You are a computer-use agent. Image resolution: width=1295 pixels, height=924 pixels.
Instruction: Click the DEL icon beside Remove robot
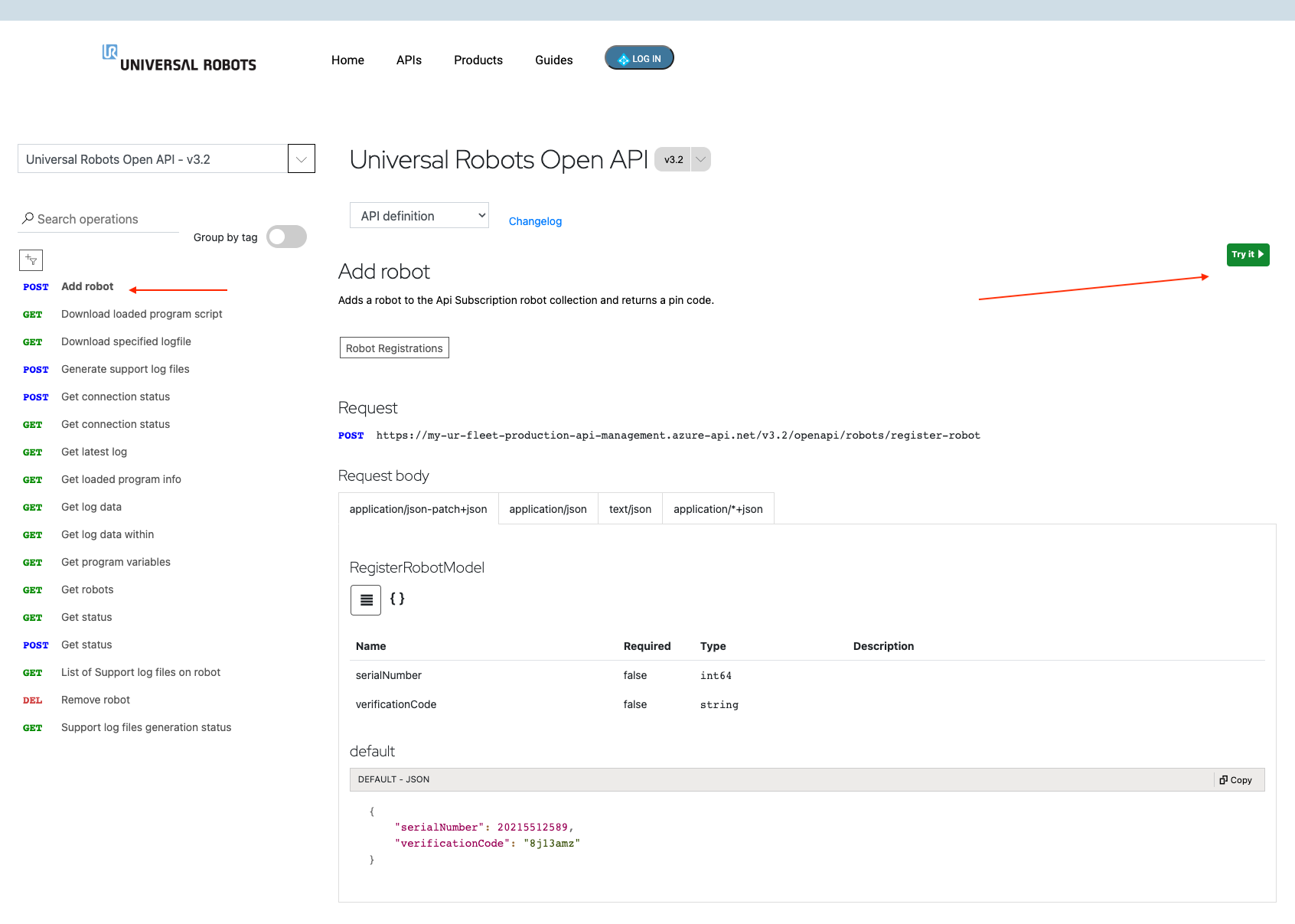click(33, 700)
